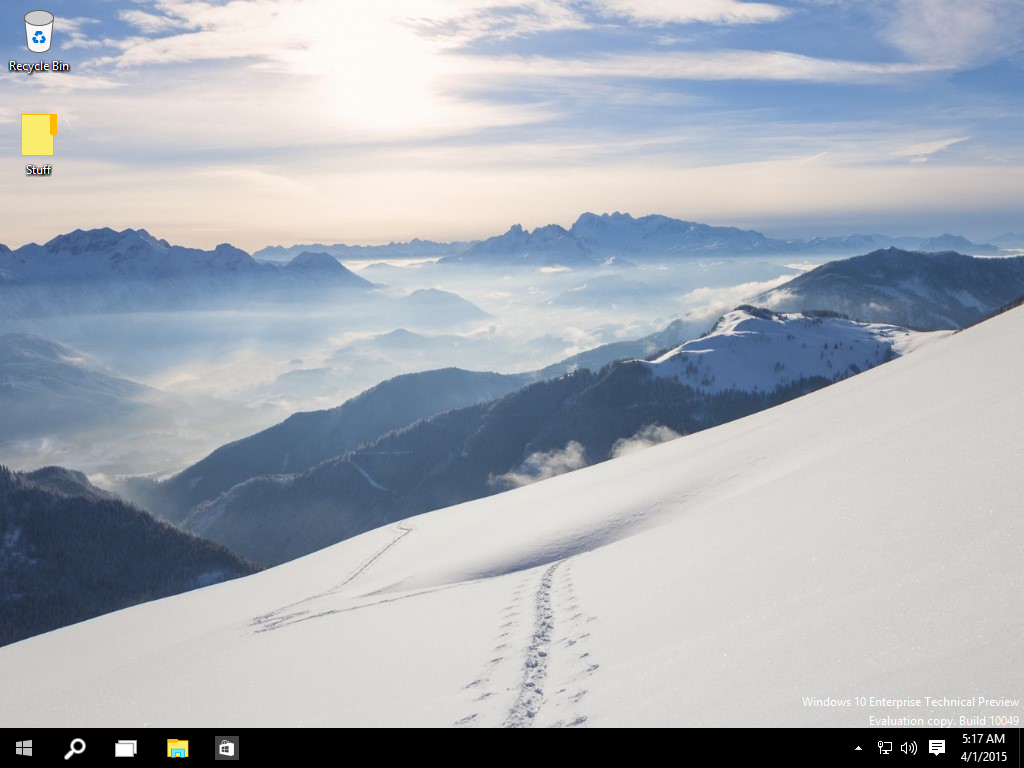1024x768 pixels.
Task: Open Action Center notifications icon
Action: point(936,748)
